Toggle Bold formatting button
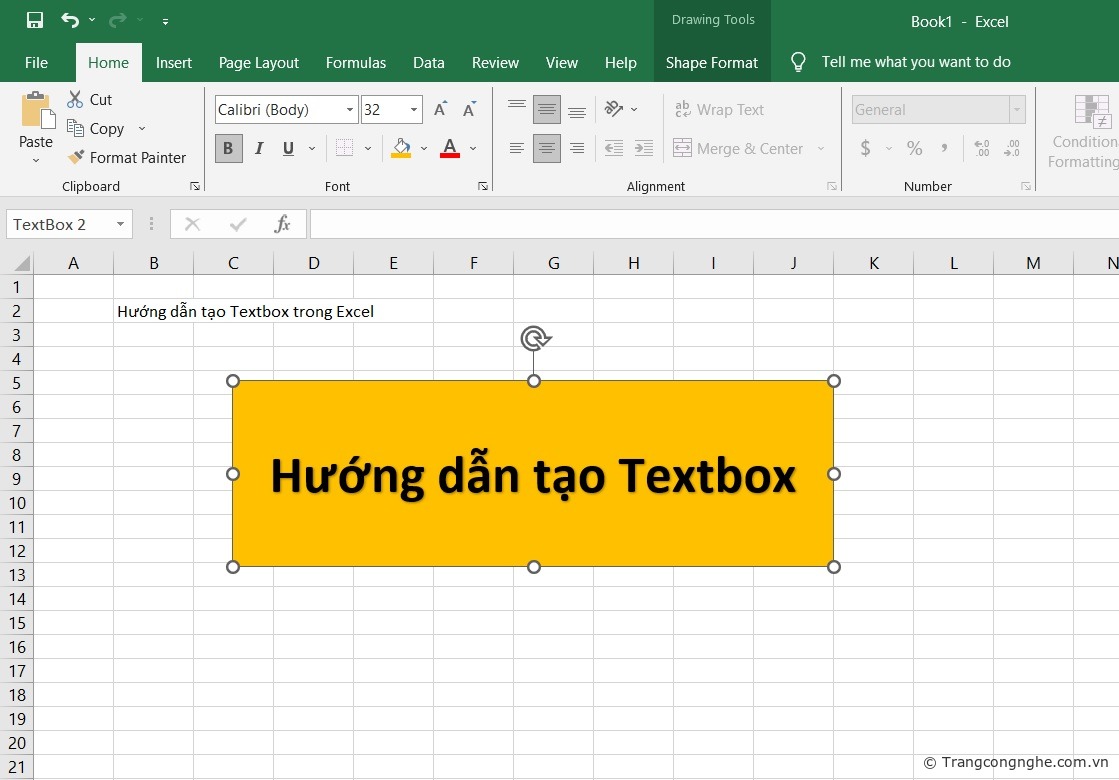This screenshot has height=780, width=1119. pos(228,148)
